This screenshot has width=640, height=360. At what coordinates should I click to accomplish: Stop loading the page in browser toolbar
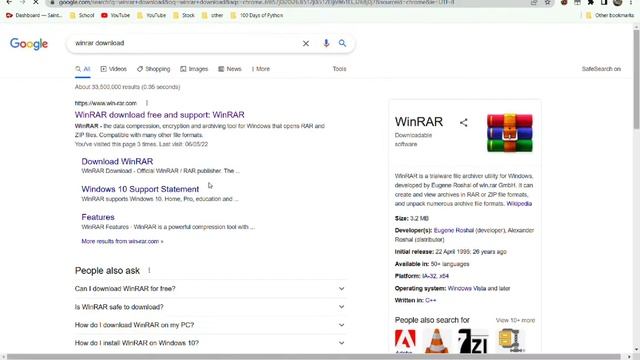(x=36, y=2)
